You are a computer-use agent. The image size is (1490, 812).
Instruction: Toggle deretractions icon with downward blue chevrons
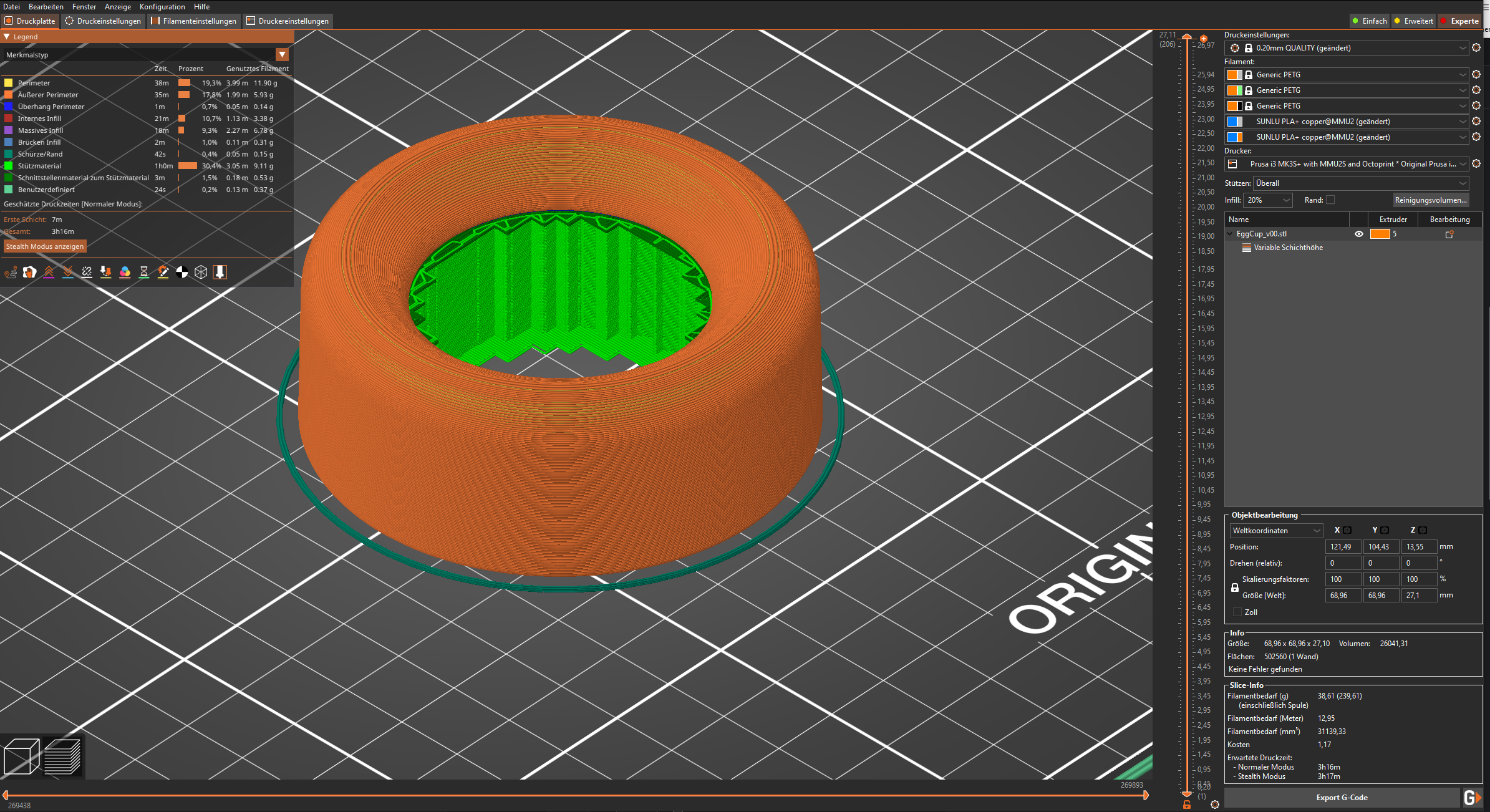68,272
